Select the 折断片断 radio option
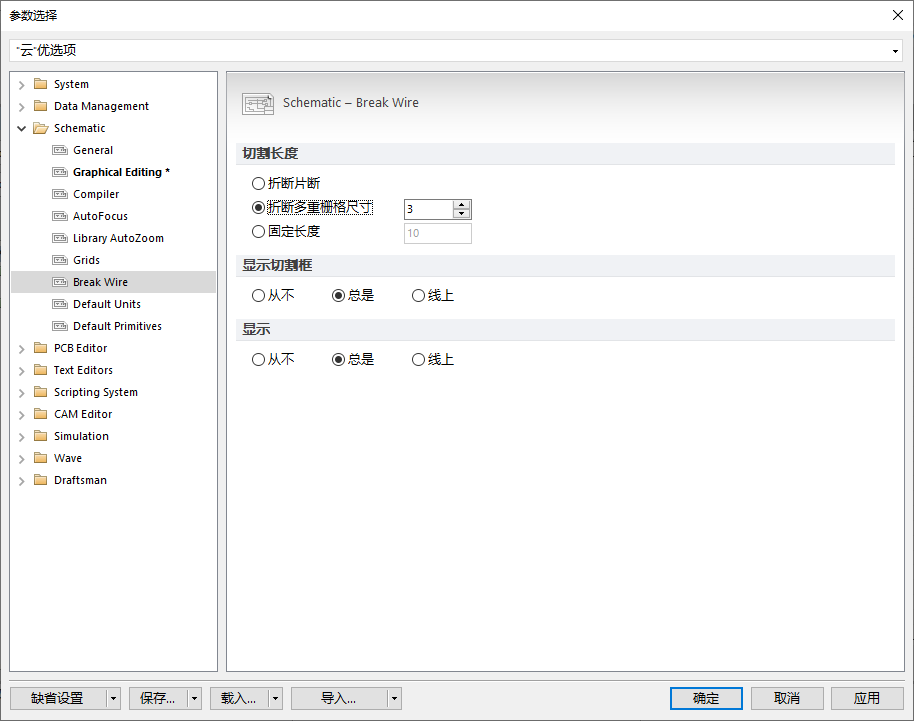The height and width of the screenshot is (721, 914). point(258,183)
